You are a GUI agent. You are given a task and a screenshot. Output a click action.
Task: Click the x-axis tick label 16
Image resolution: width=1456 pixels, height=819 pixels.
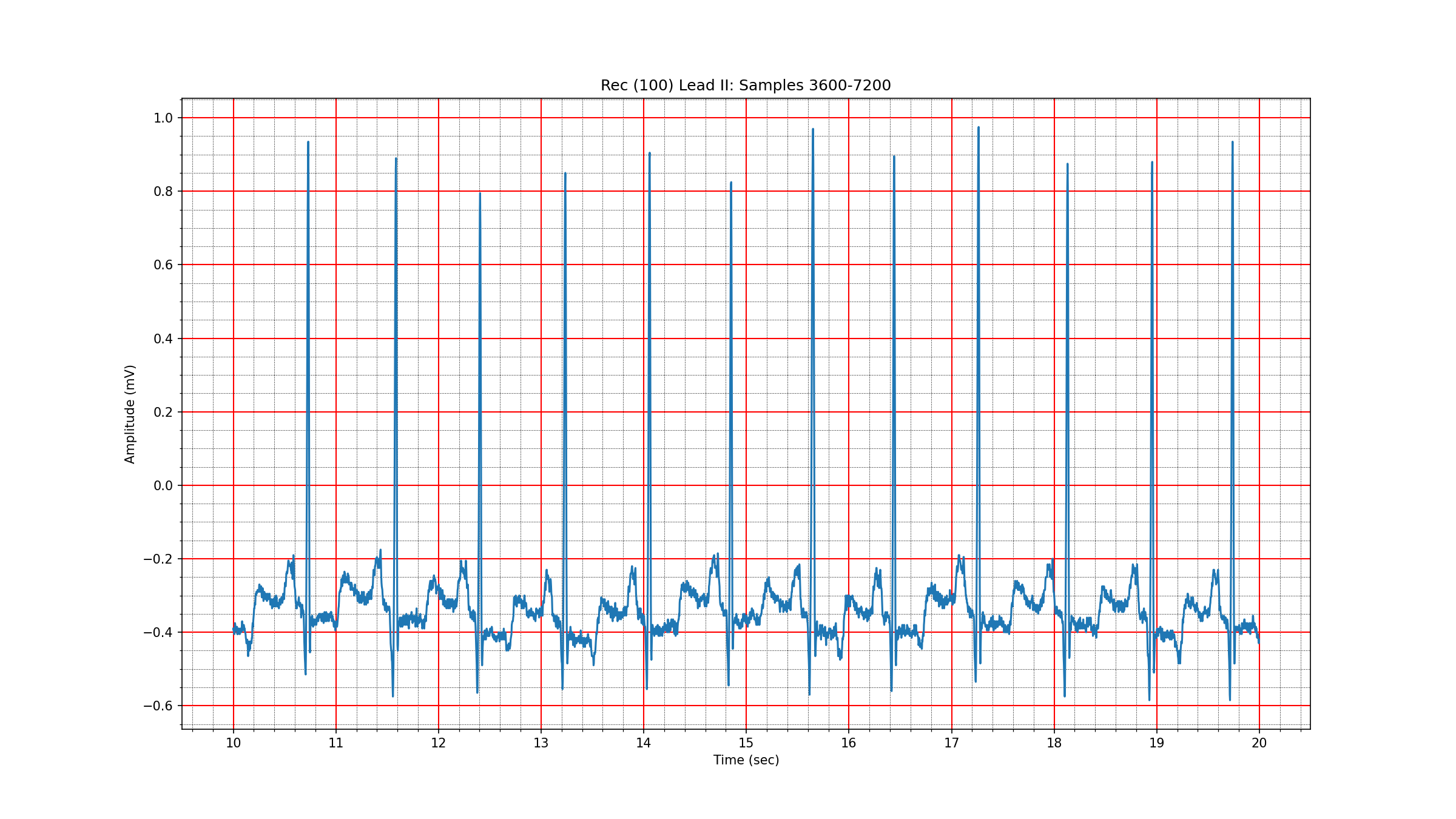pos(849,743)
